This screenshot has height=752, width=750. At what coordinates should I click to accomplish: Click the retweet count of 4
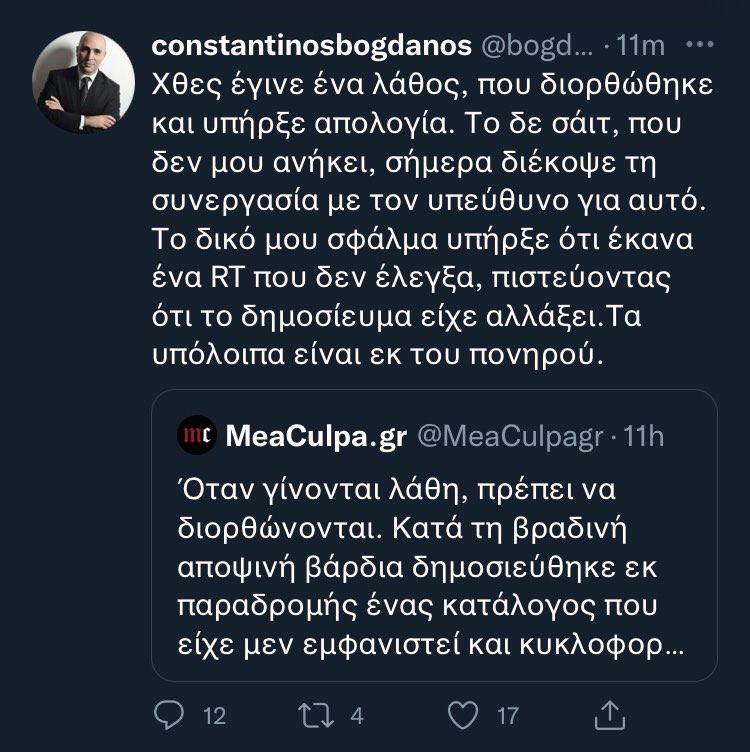[357, 715]
